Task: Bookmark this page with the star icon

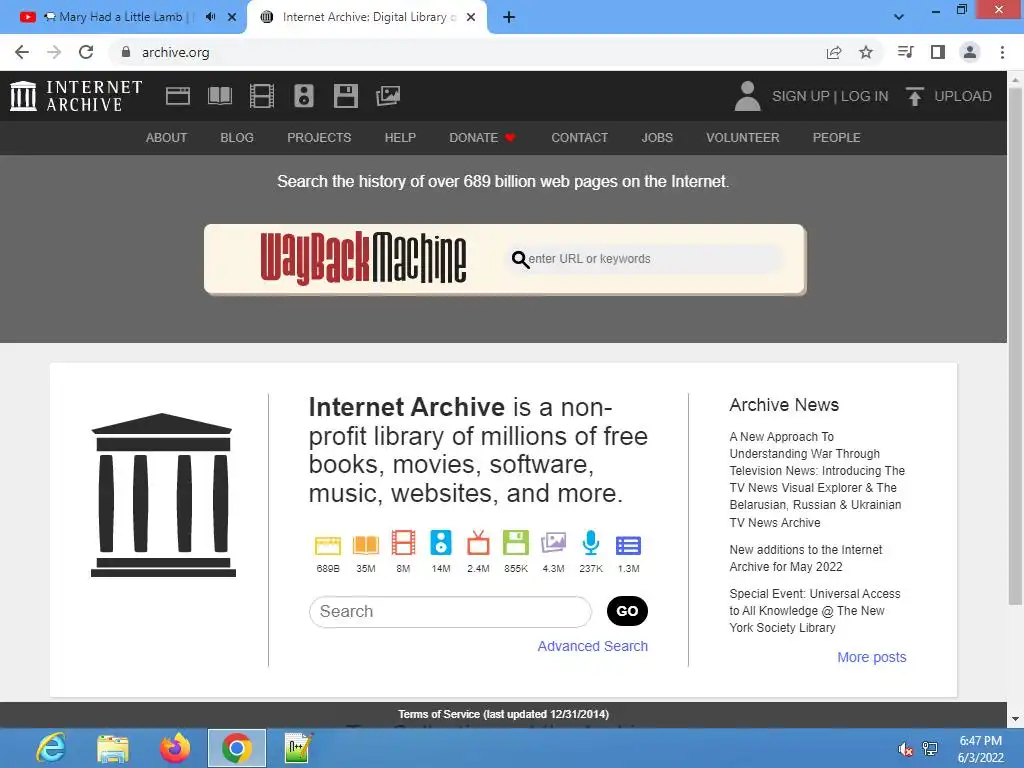Action: (866, 52)
